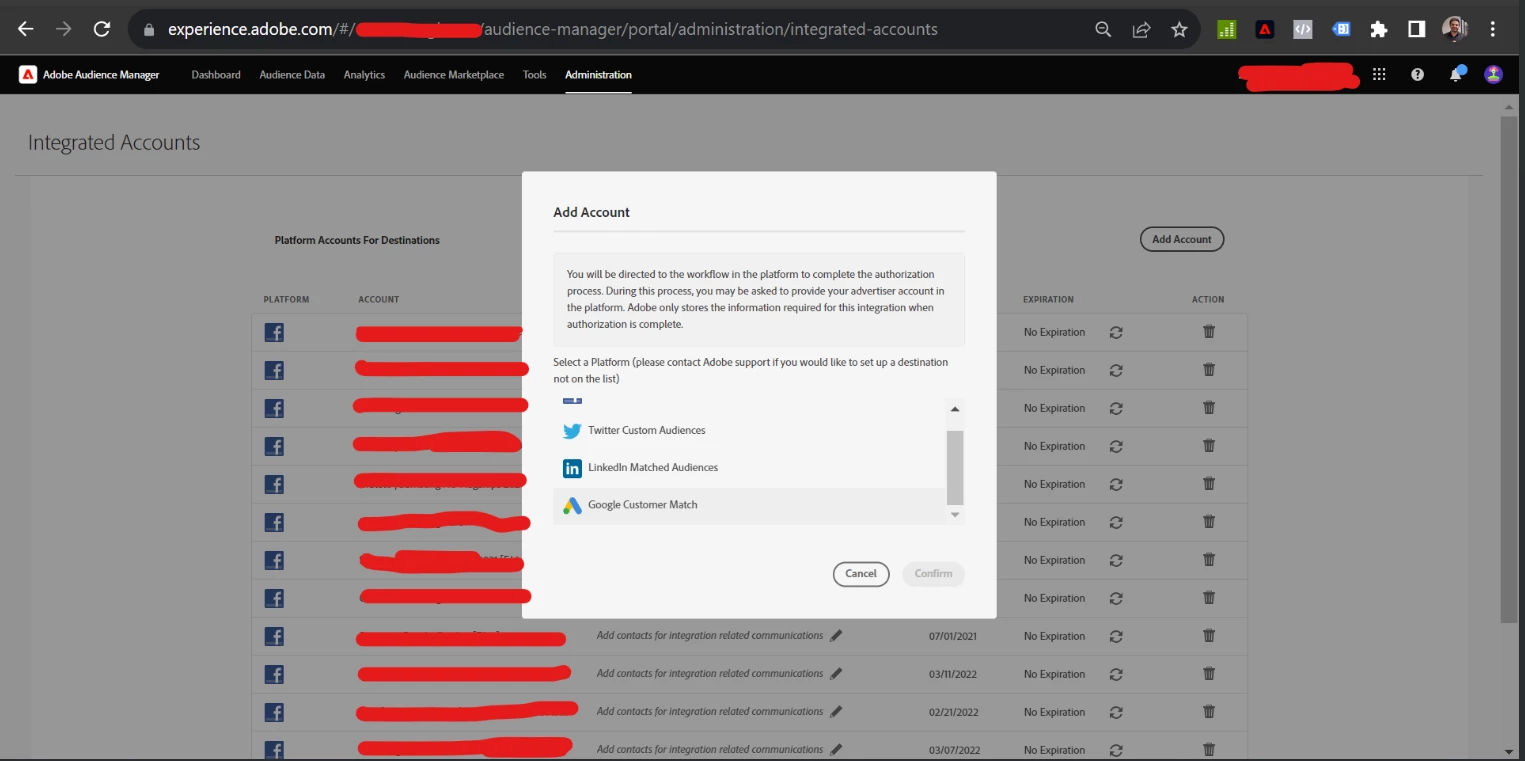Open the site lock info icon
The width and height of the screenshot is (1525, 761).
tap(149, 30)
